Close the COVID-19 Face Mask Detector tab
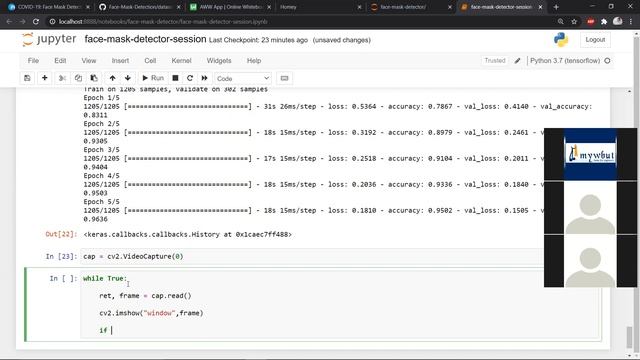Viewport: 640px width, 360px height. [88, 7]
